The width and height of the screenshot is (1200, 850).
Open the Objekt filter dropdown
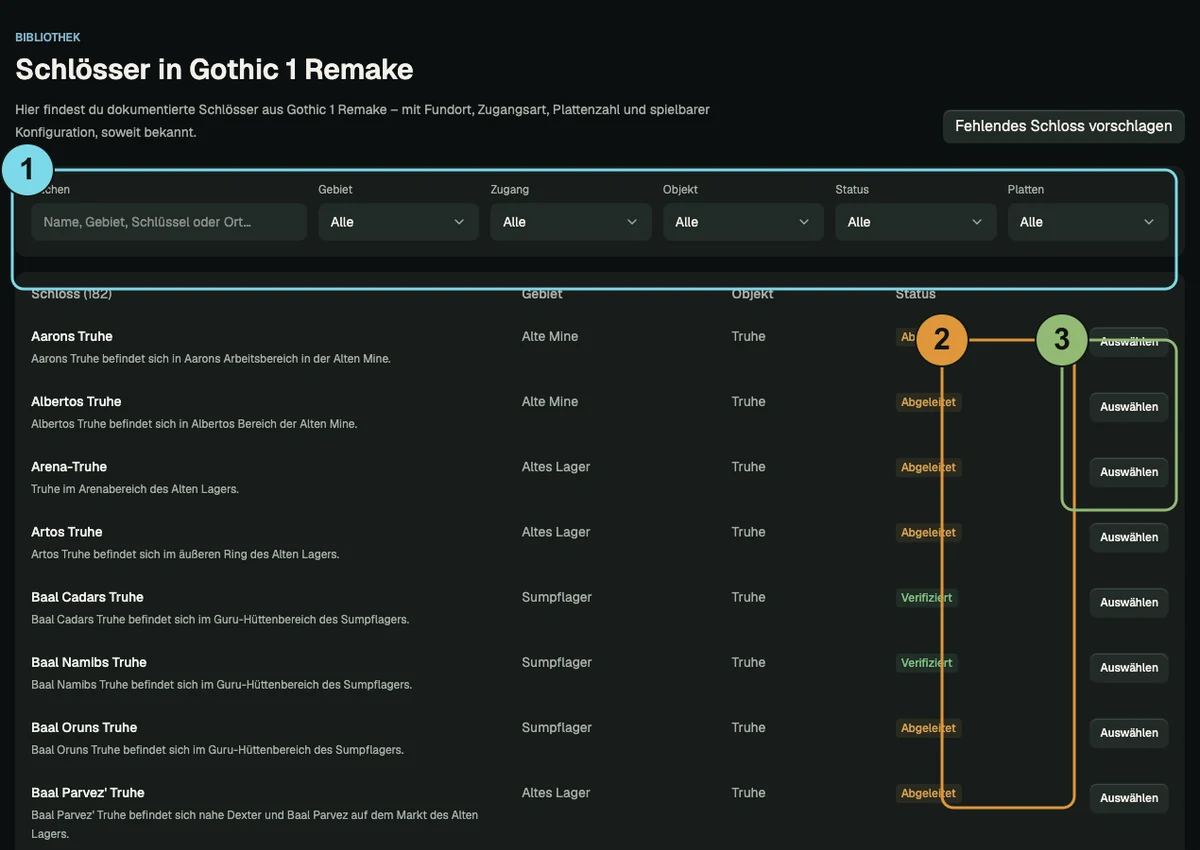point(743,222)
